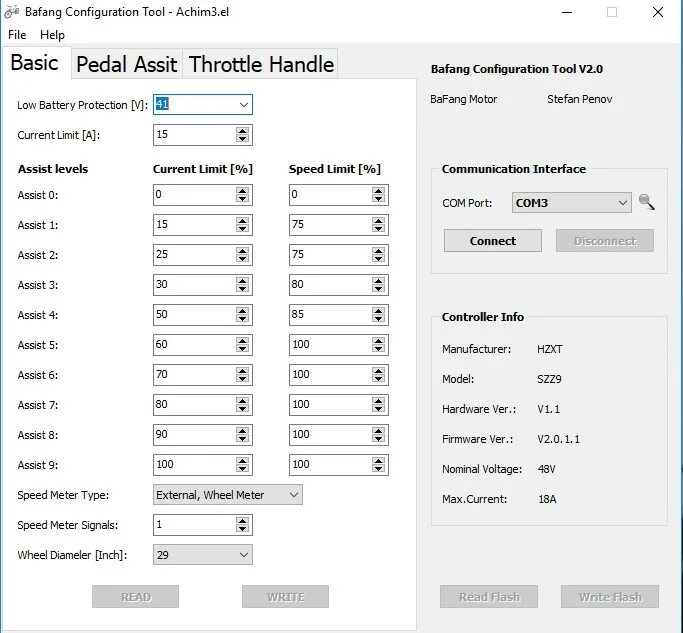Viewport: 683px width, 633px height.
Task: Increase Assist 0 current limit spinner
Action: click(x=243, y=190)
